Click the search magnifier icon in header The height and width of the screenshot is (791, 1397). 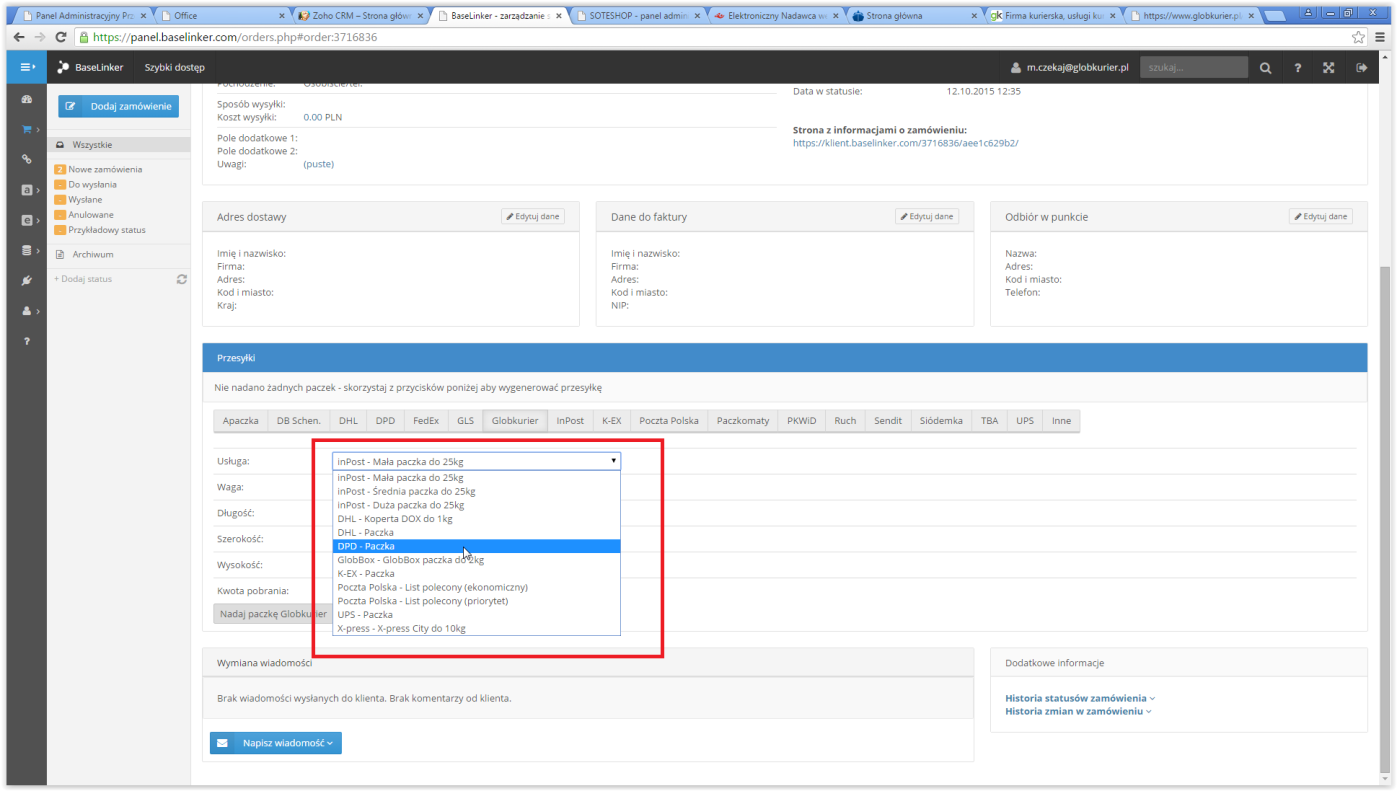1265,68
